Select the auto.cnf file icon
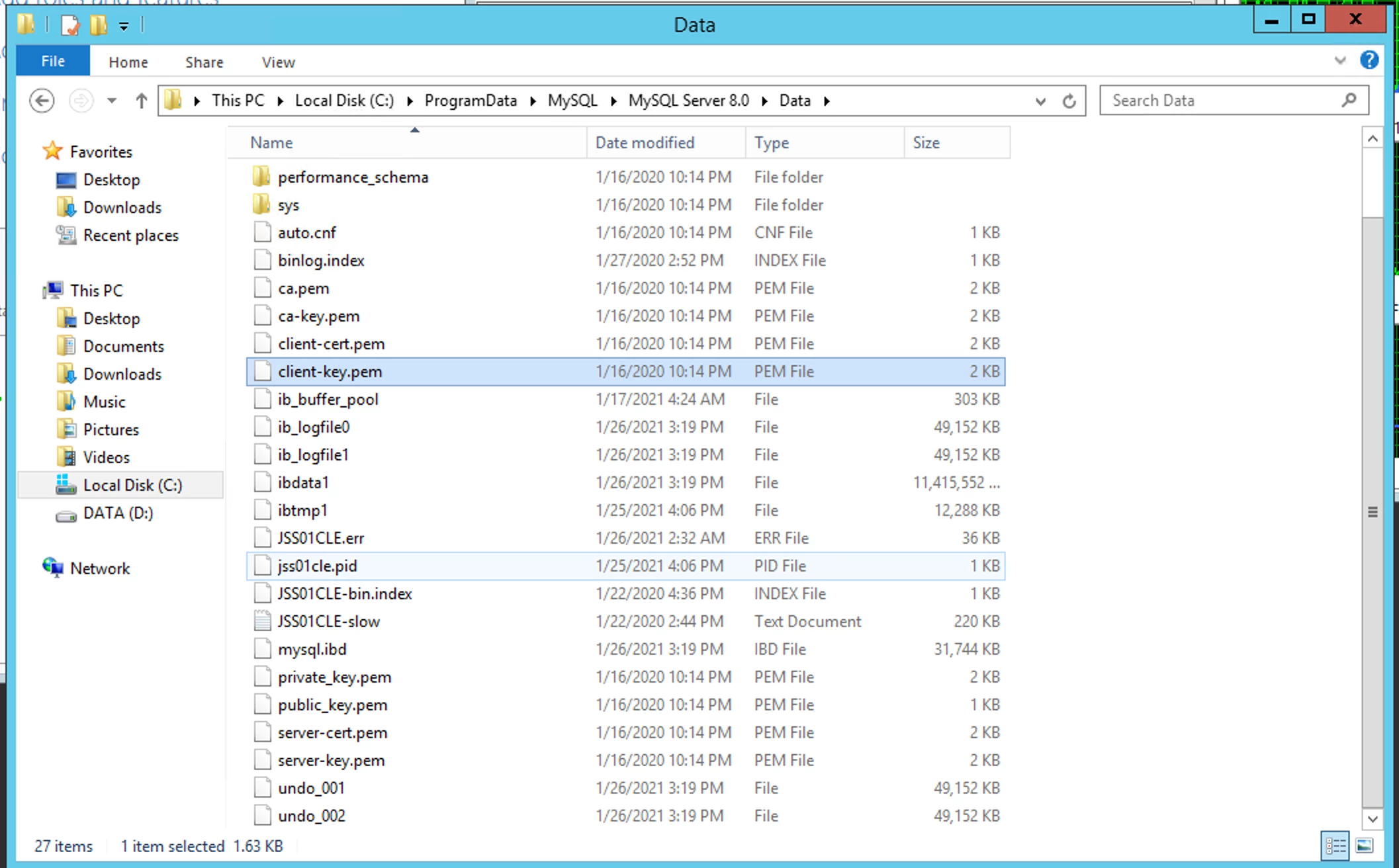 262,232
